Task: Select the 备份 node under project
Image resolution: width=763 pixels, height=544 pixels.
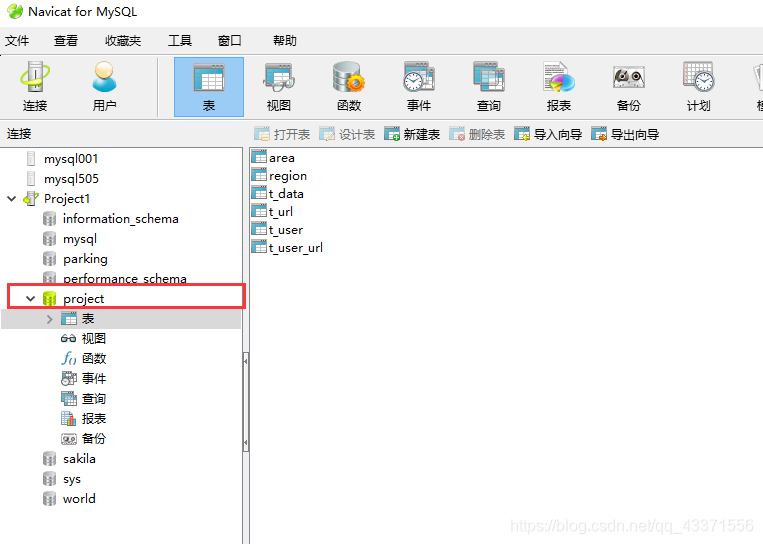Action: (x=94, y=438)
